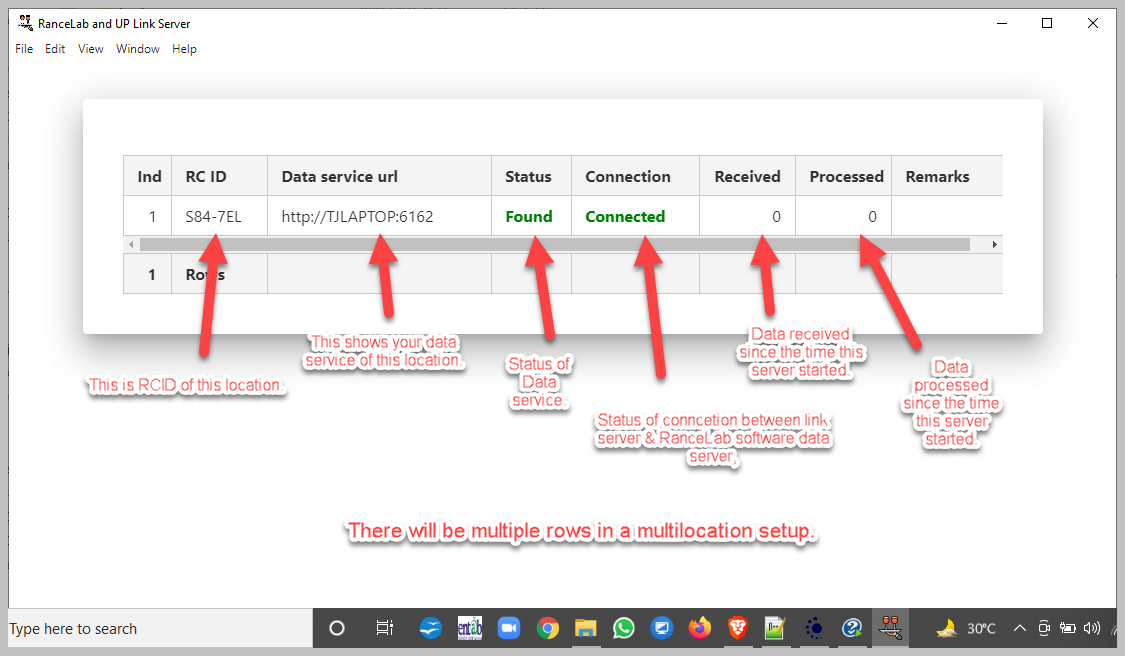
Task: Open File Explorer from the taskbar
Action: [x=585, y=629]
